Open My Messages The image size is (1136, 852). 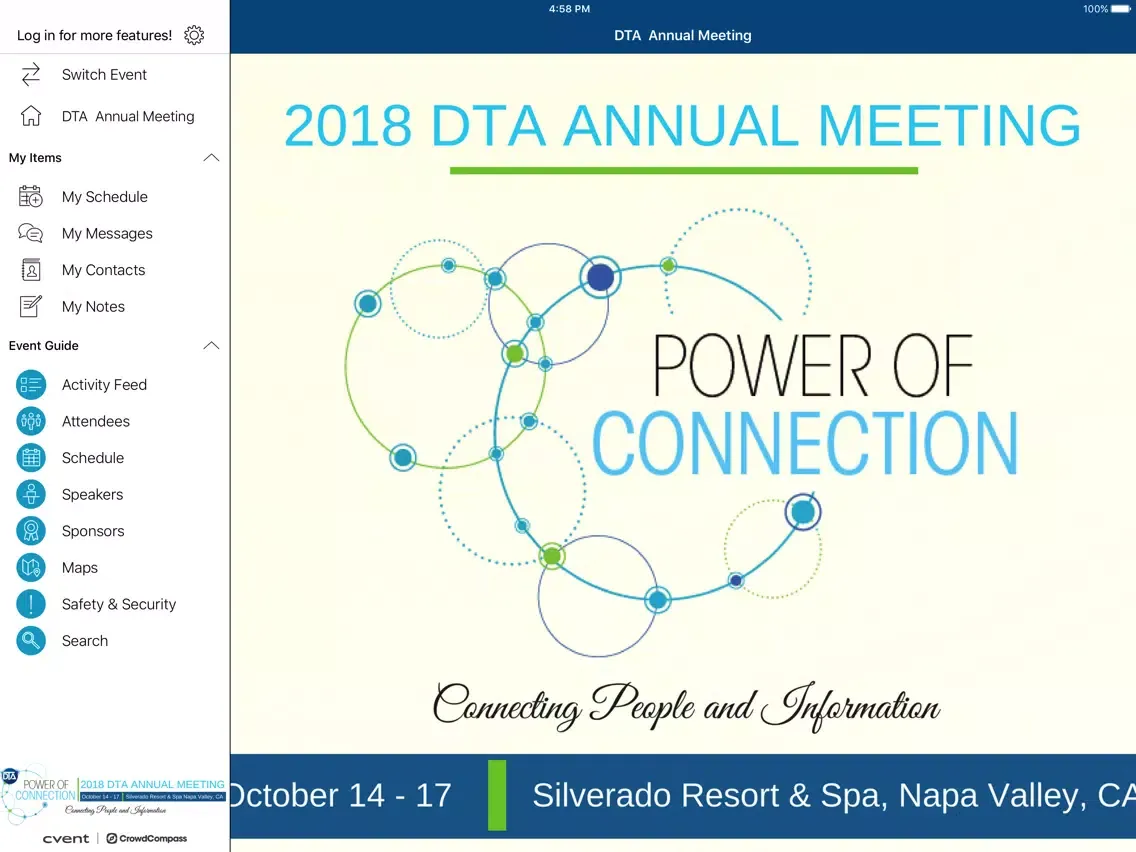(114, 233)
